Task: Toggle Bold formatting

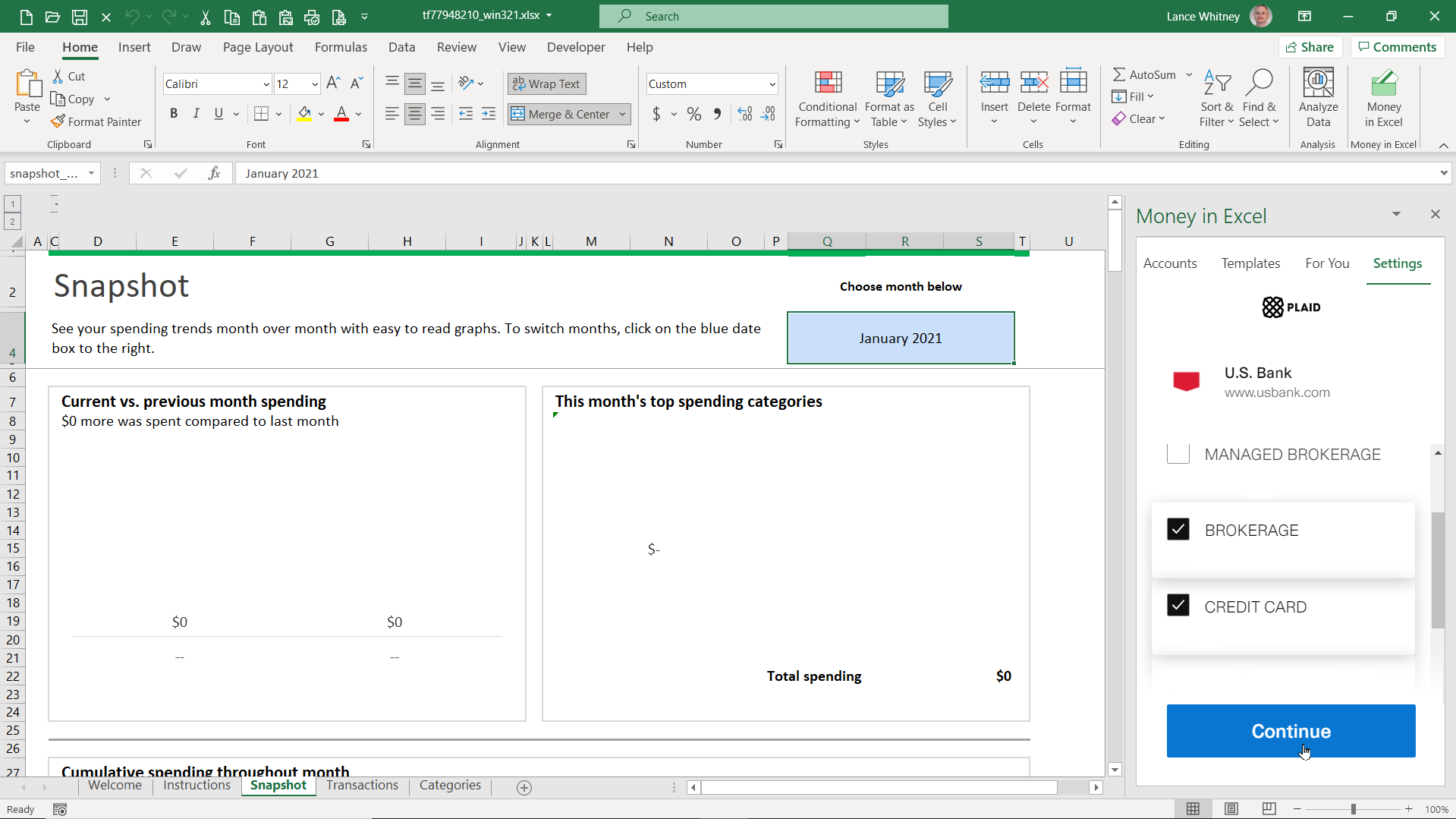Action: [x=174, y=114]
